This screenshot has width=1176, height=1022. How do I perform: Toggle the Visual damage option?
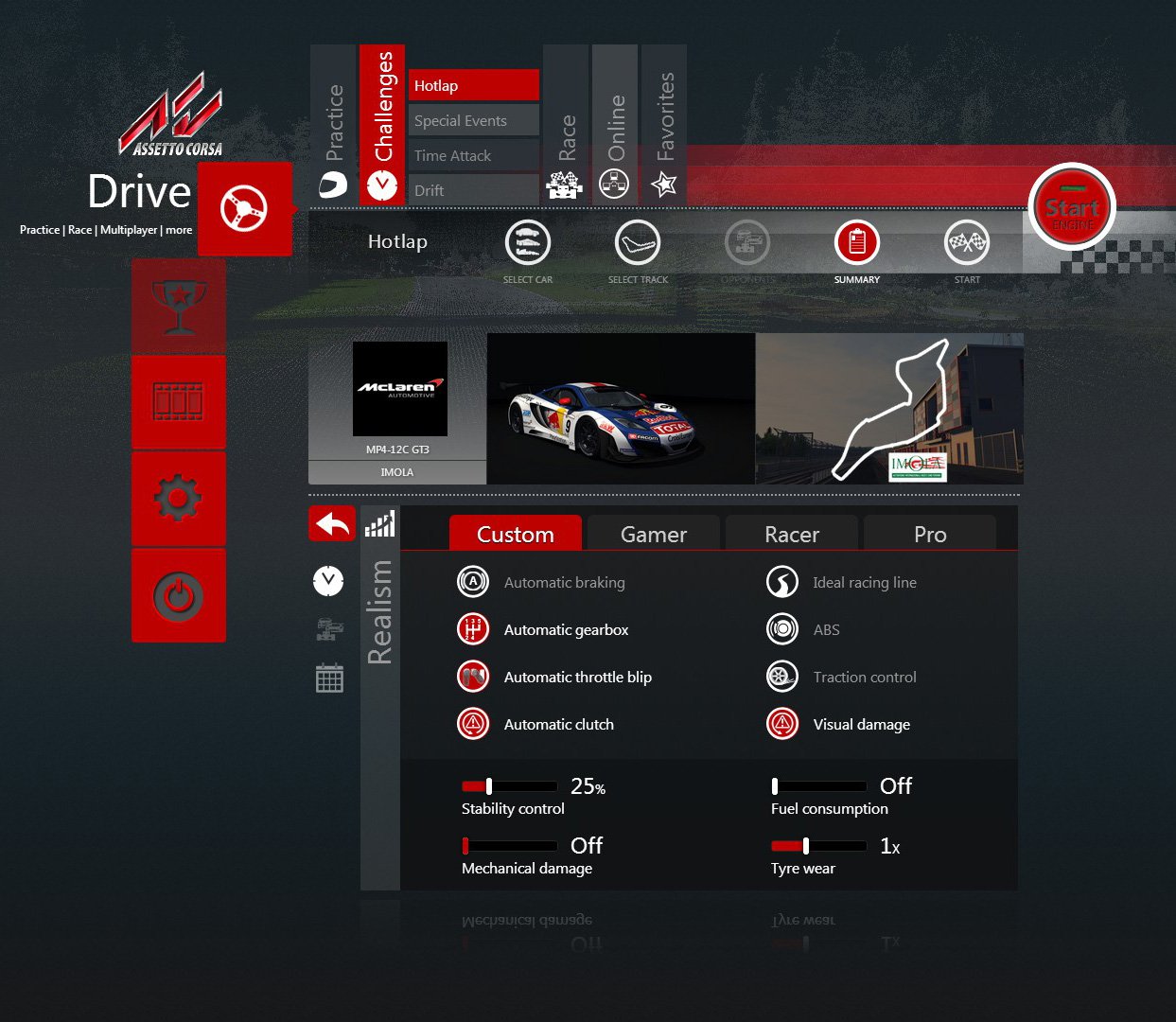point(782,724)
